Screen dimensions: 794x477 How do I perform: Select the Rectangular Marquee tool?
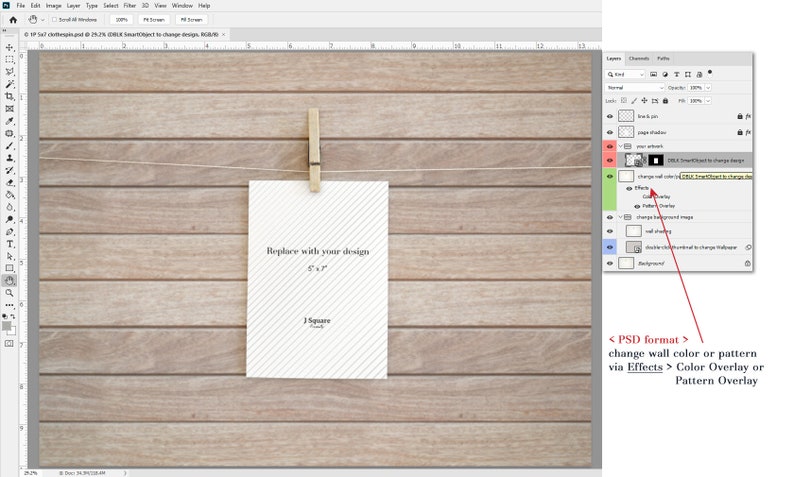(9, 60)
